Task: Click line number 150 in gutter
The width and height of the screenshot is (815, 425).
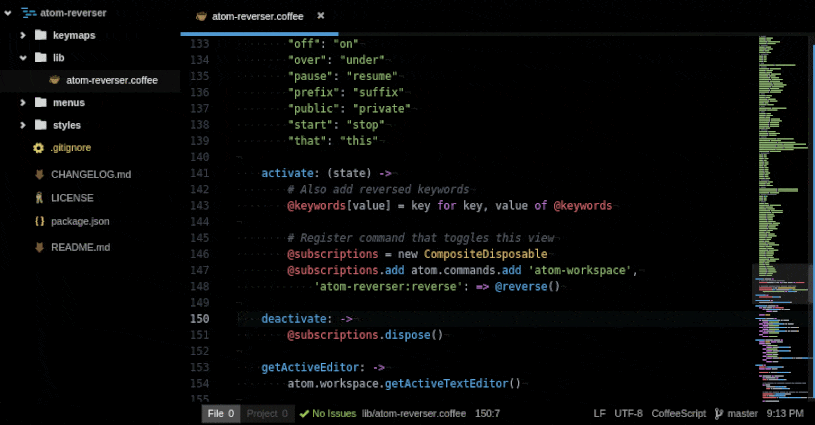Action: (x=200, y=318)
